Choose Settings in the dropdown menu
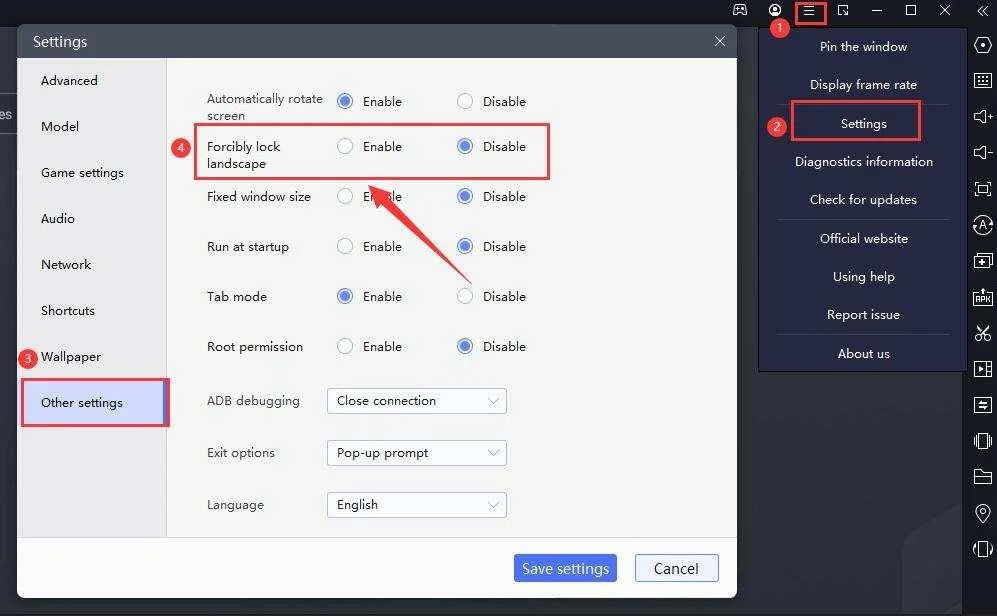997x616 pixels. (x=863, y=123)
